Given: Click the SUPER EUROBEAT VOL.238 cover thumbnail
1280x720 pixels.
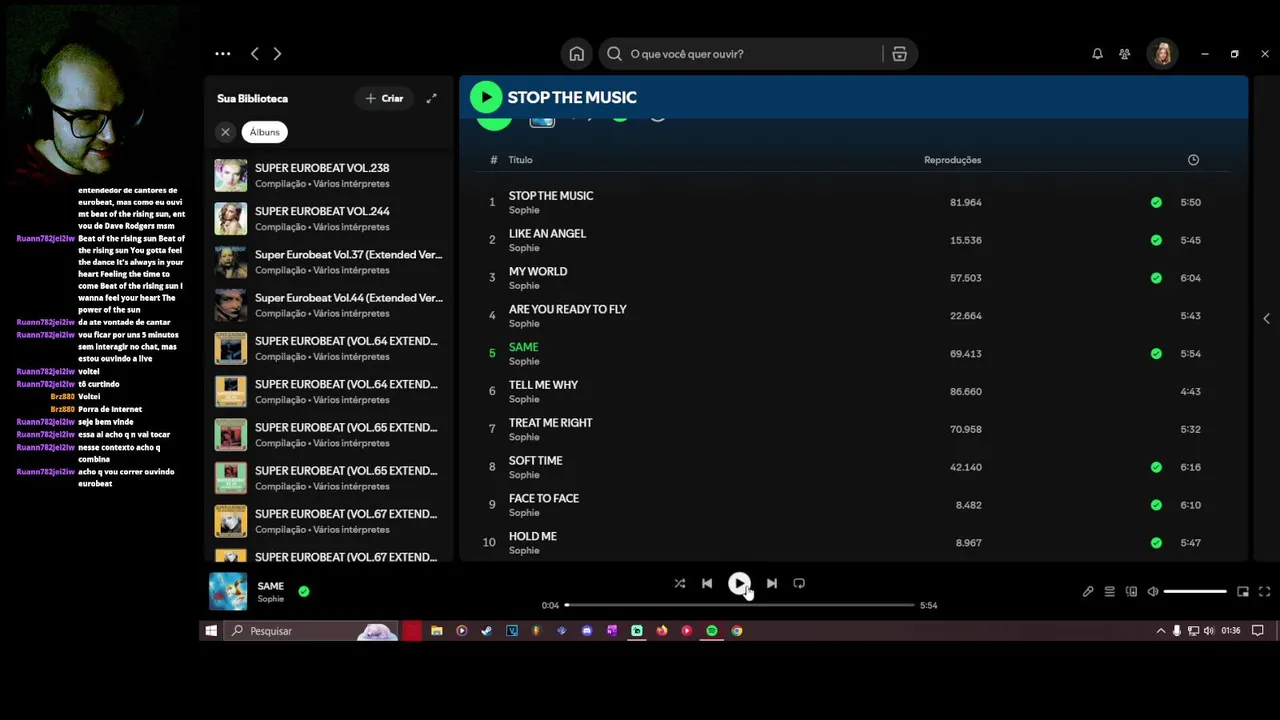Looking at the screenshot, I should [230, 175].
